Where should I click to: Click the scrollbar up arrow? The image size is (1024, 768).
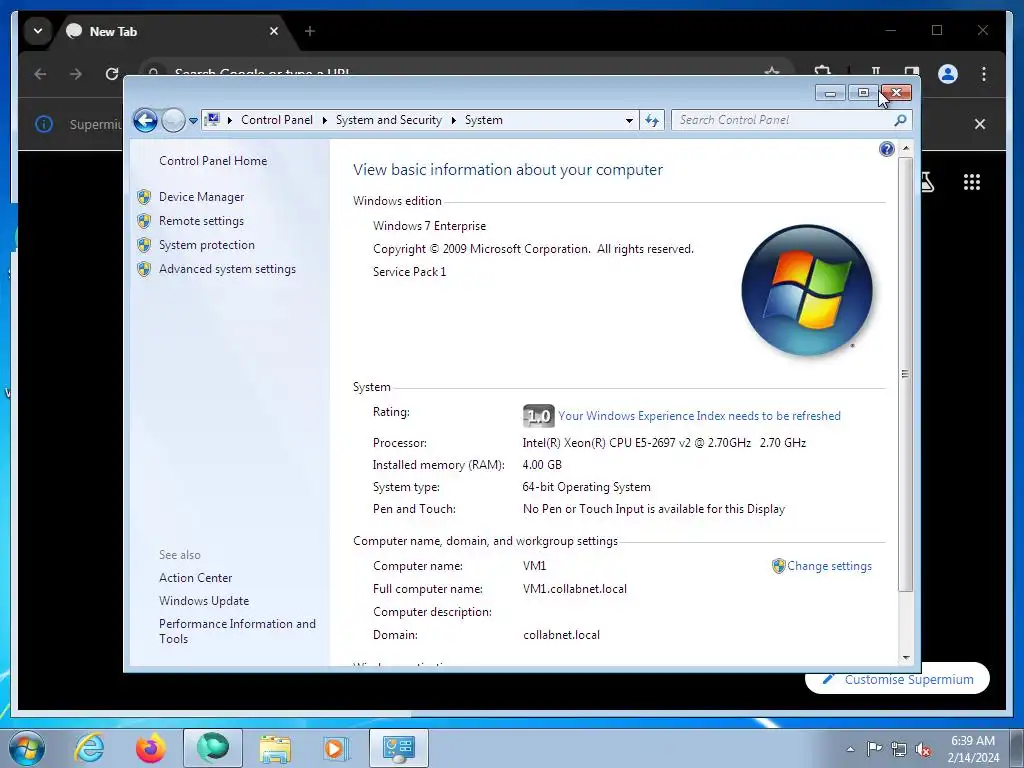[x=906, y=148]
